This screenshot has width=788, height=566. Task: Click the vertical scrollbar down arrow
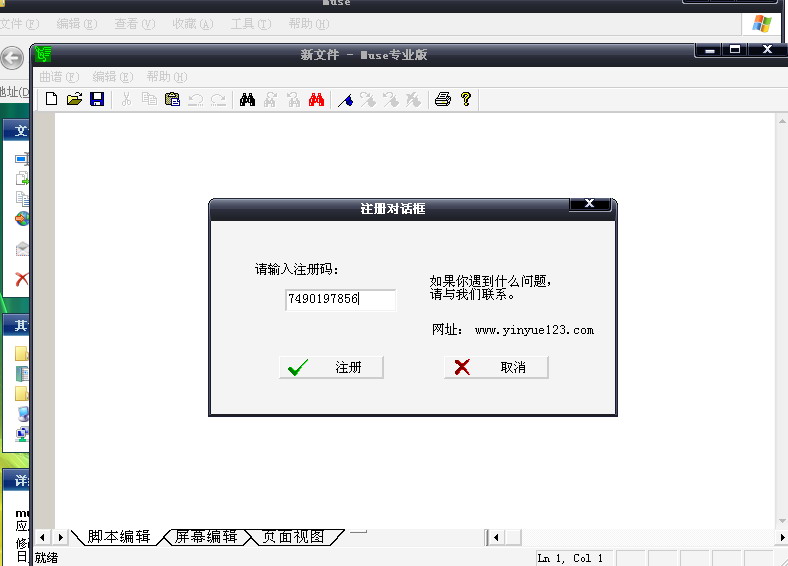pos(782,521)
